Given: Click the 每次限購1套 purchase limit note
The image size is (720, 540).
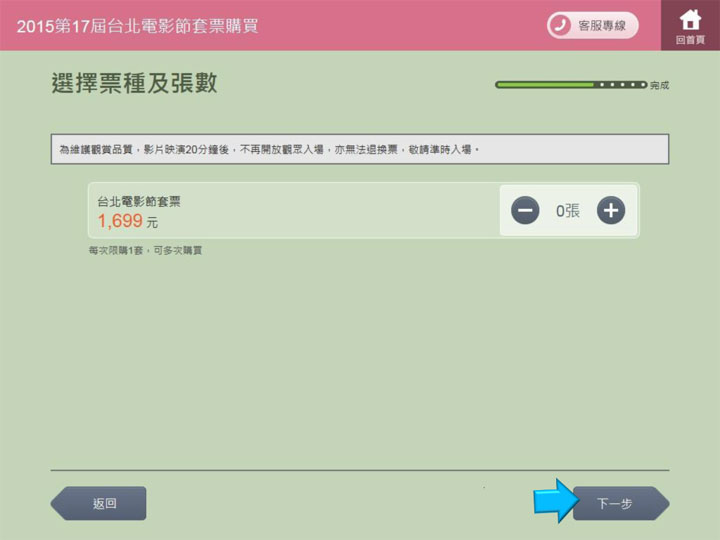Looking at the screenshot, I should coord(145,250).
